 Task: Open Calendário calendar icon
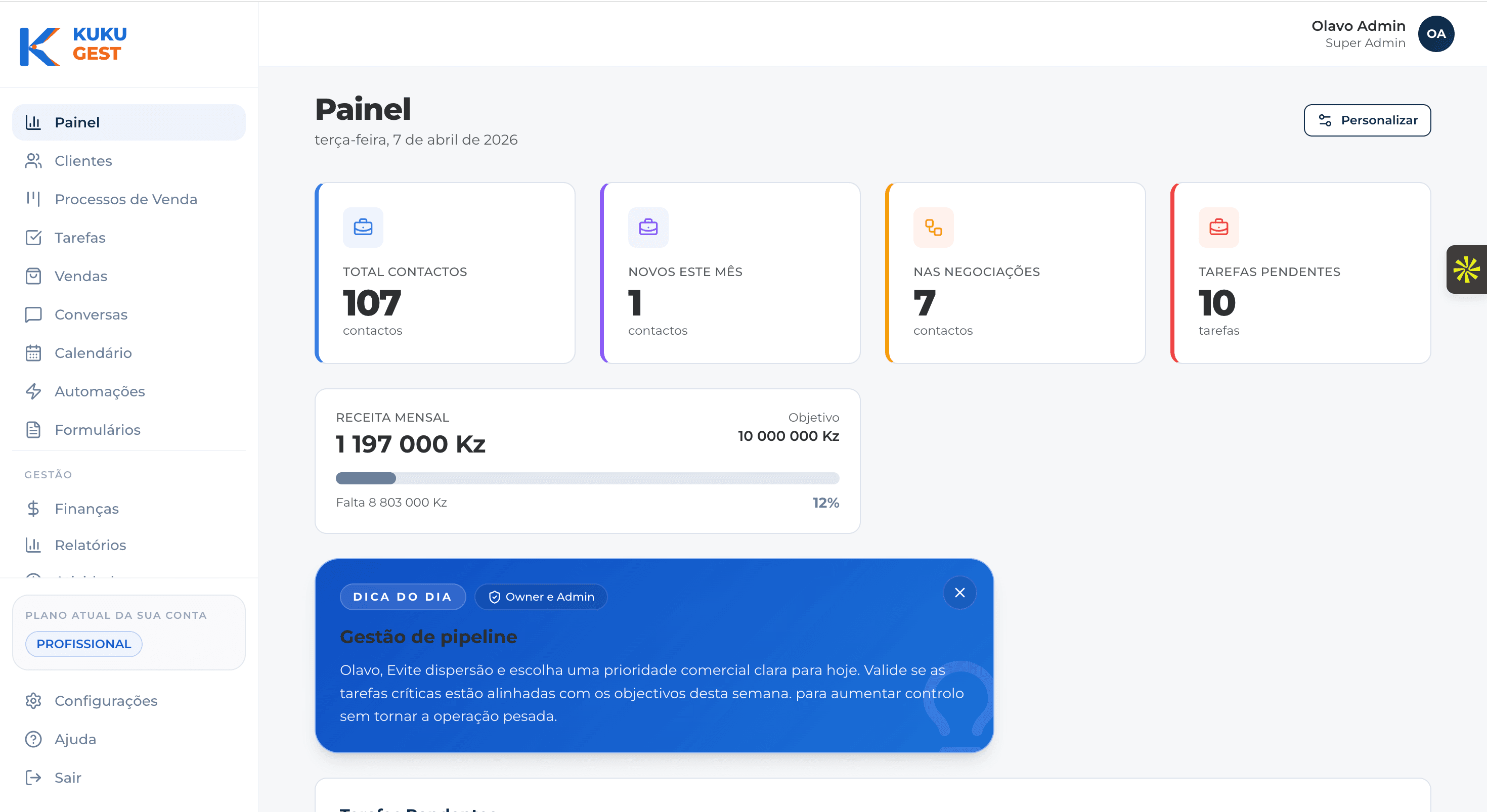(33, 352)
